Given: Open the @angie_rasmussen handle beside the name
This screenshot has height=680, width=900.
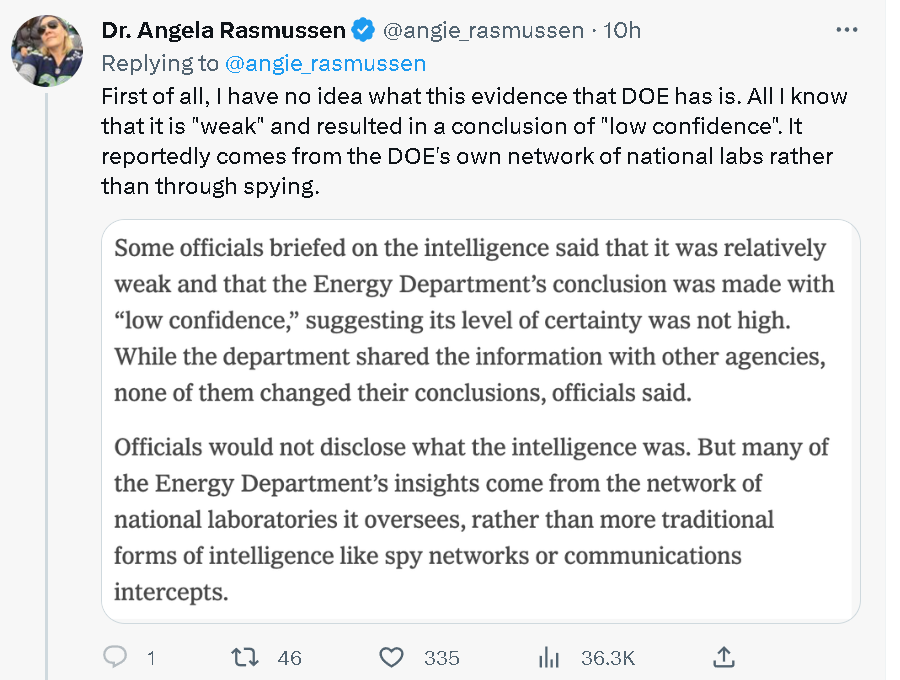Looking at the screenshot, I should click(x=484, y=30).
